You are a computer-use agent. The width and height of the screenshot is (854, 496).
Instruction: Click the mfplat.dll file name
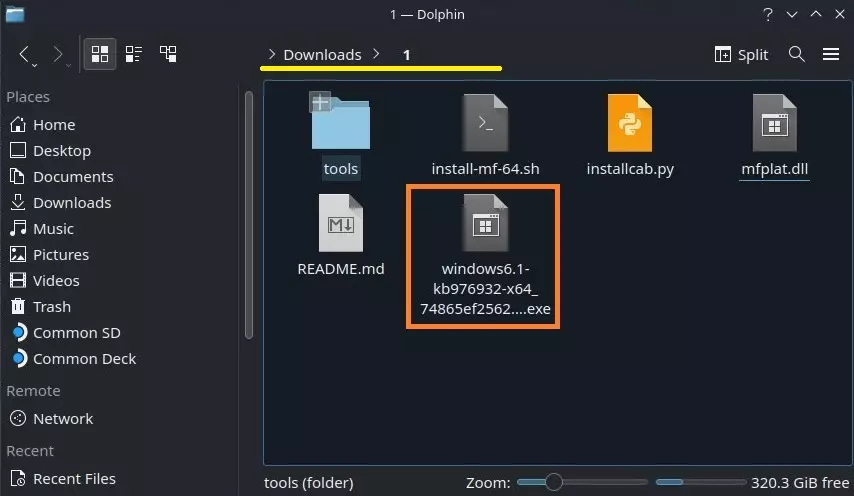pos(774,169)
